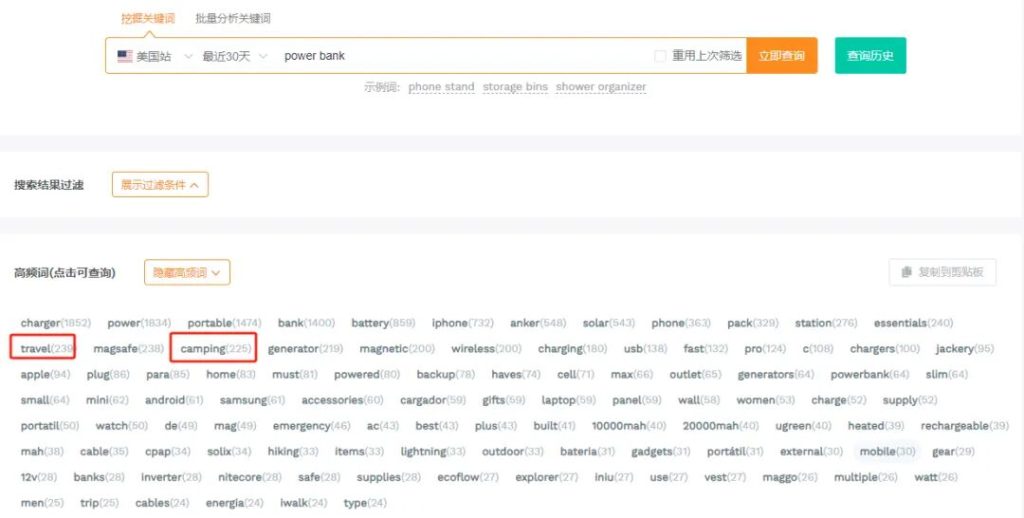Viewport: 1024px width, 518px height.
Task: Query the 'charger' high-frequency word
Action: click(x=40, y=323)
